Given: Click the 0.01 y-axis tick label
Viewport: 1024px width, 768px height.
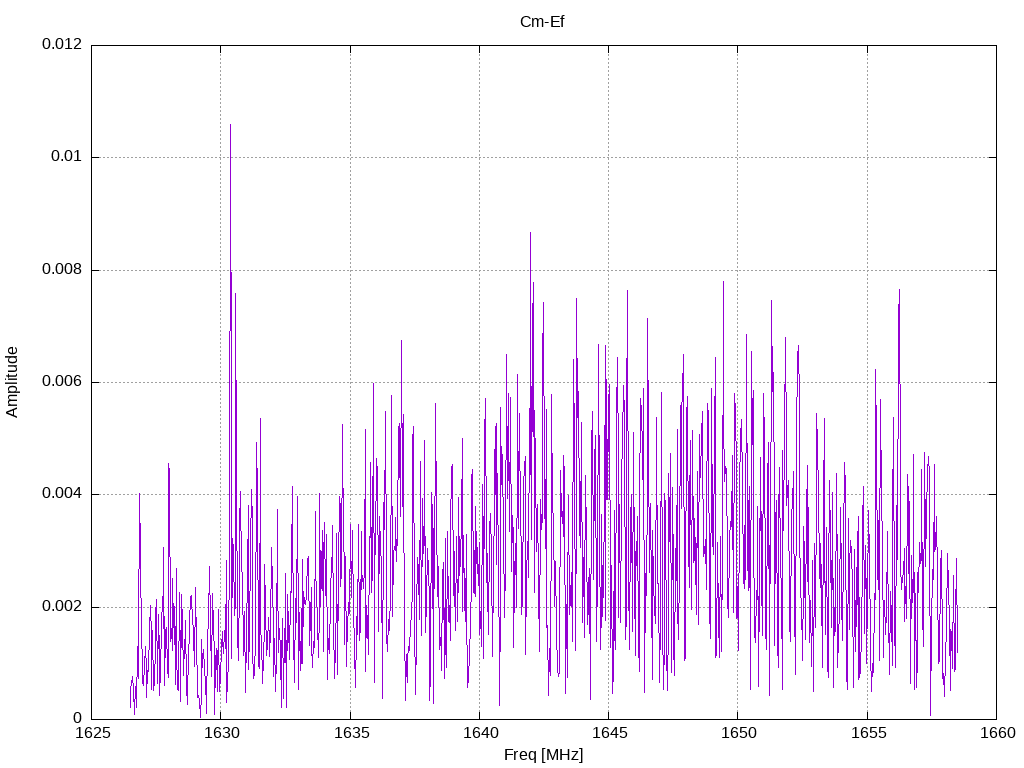Looking at the screenshot, I should (x=67, y=157).
